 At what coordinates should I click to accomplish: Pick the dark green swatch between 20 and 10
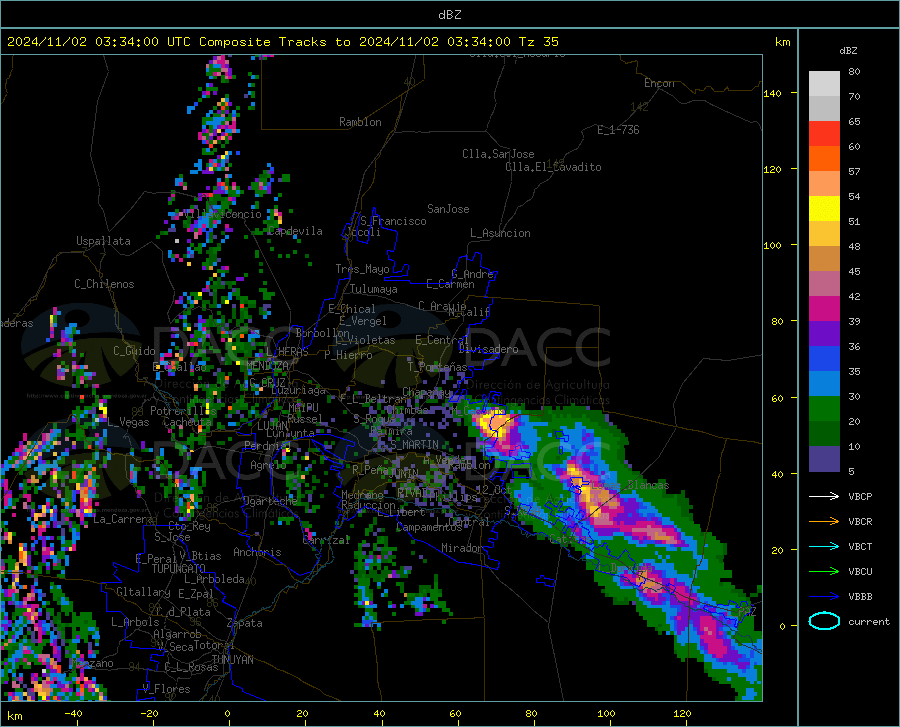pyautogui.click(x=824, y=434)
